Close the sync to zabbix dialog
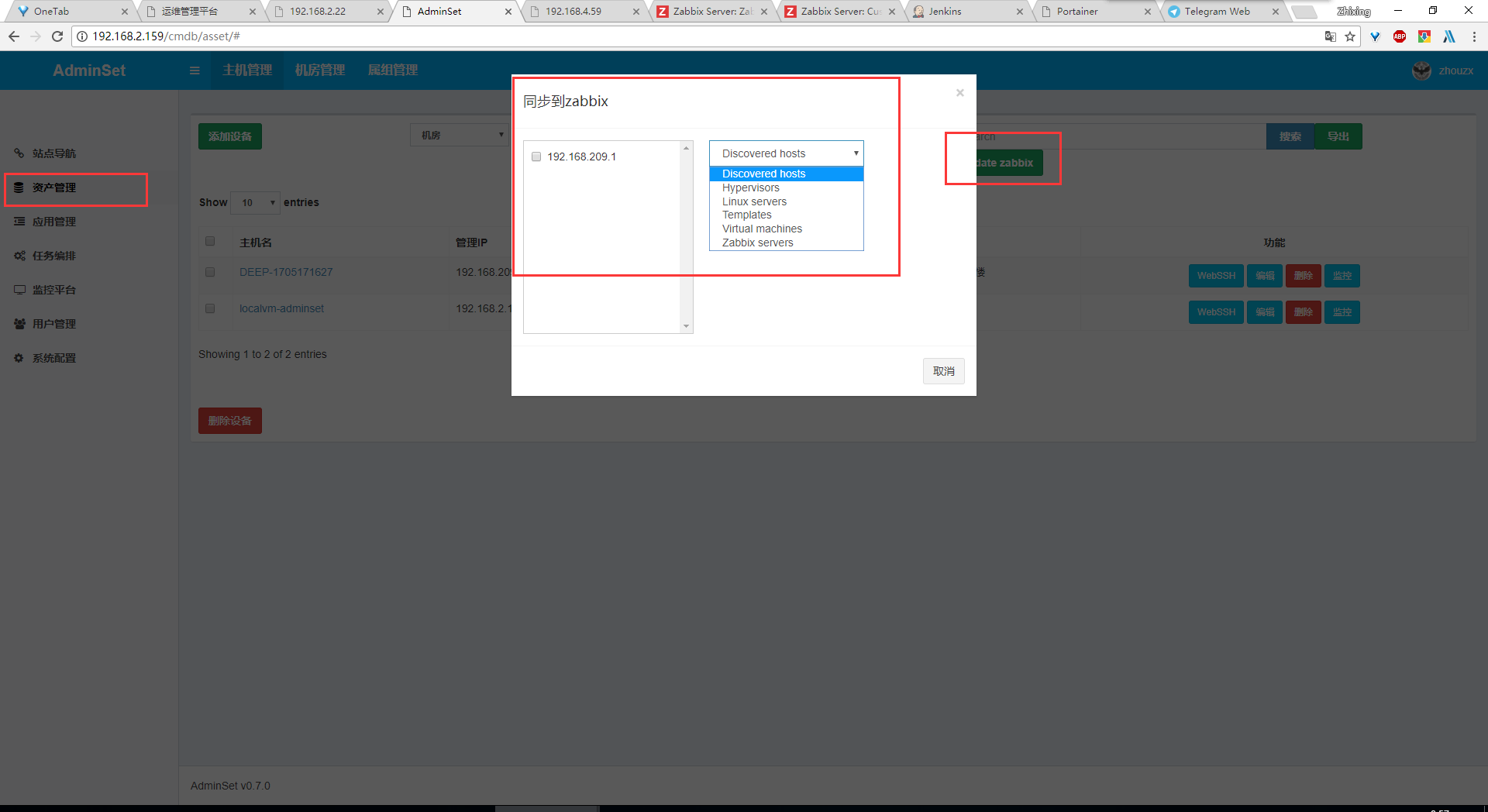The width and height of the screenshot is (1488, 812). pyautogui.click(x=960, y=93)
